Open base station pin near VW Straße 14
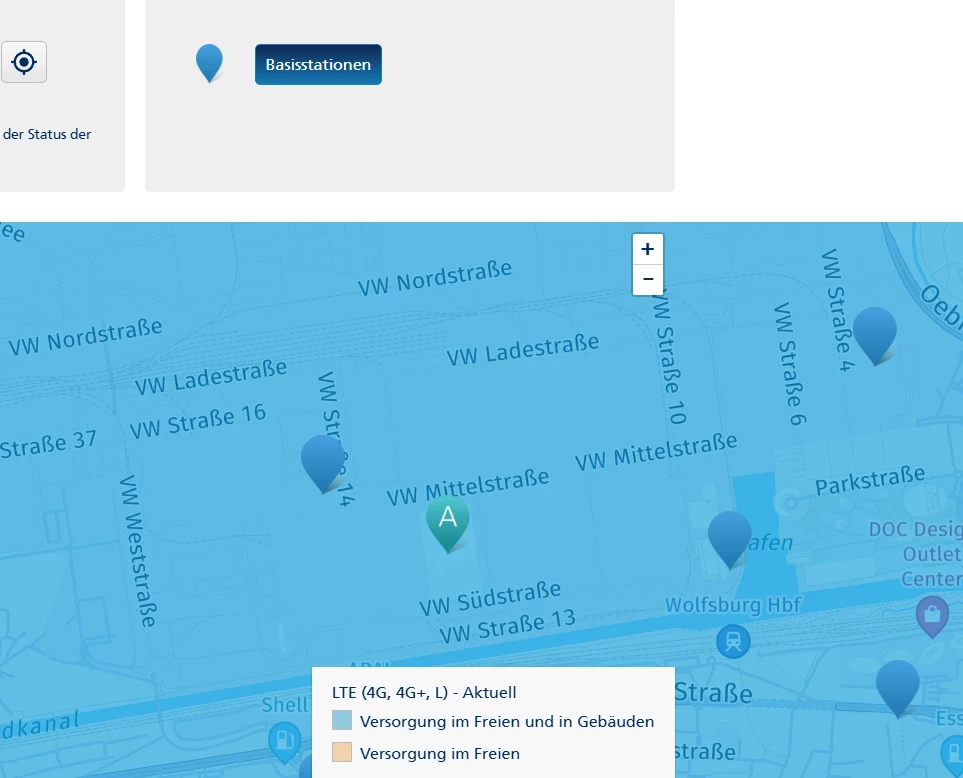This screenshot has height=778, width=963. pyautogui.click(x=323, y=464)
